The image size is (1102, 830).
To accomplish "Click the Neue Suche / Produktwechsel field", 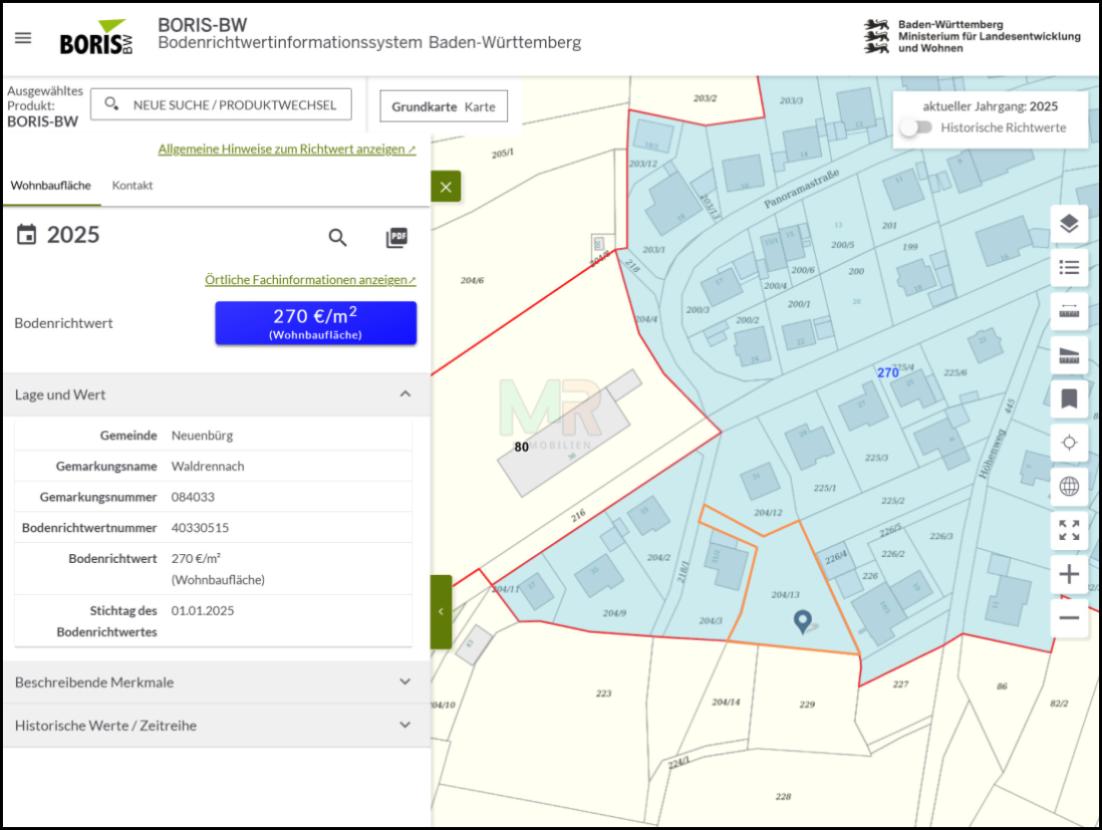I will [221, 105].
